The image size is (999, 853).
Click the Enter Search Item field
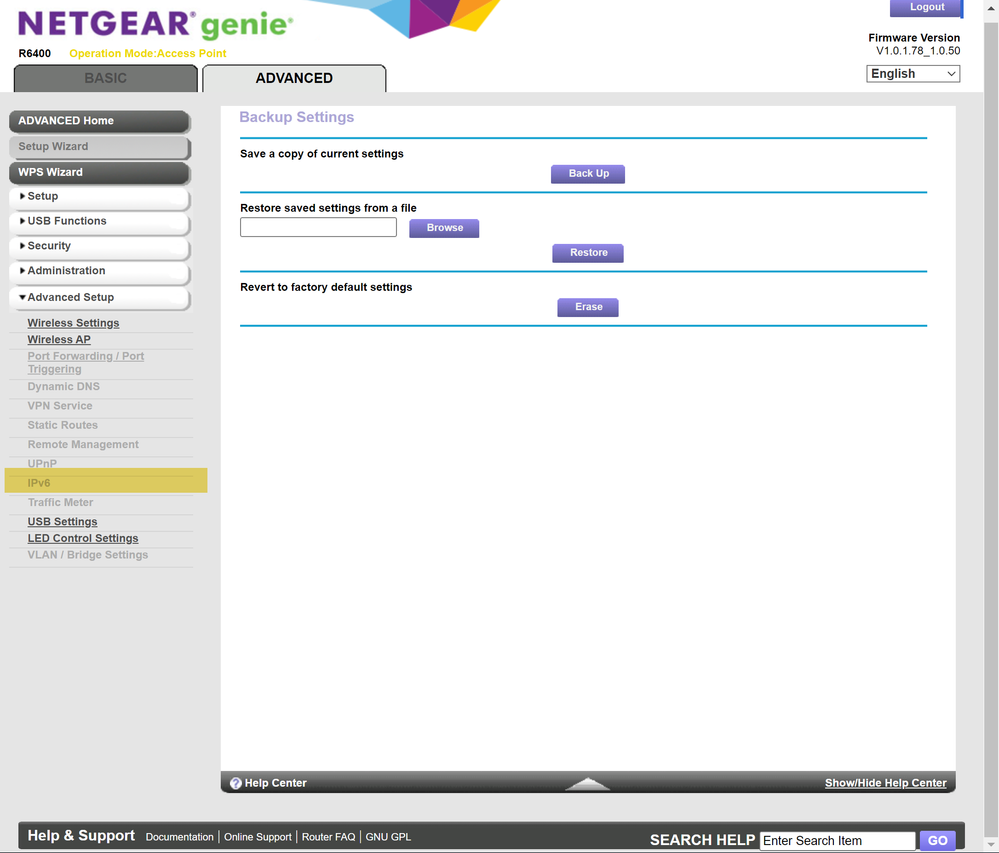(x=837, y=841)
